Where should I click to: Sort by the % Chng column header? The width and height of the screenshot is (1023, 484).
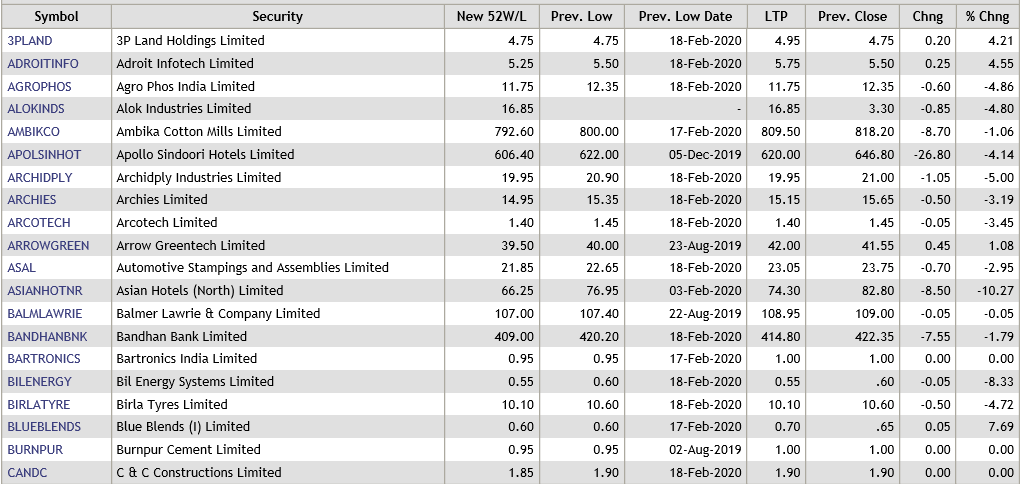tap(987, 17)
